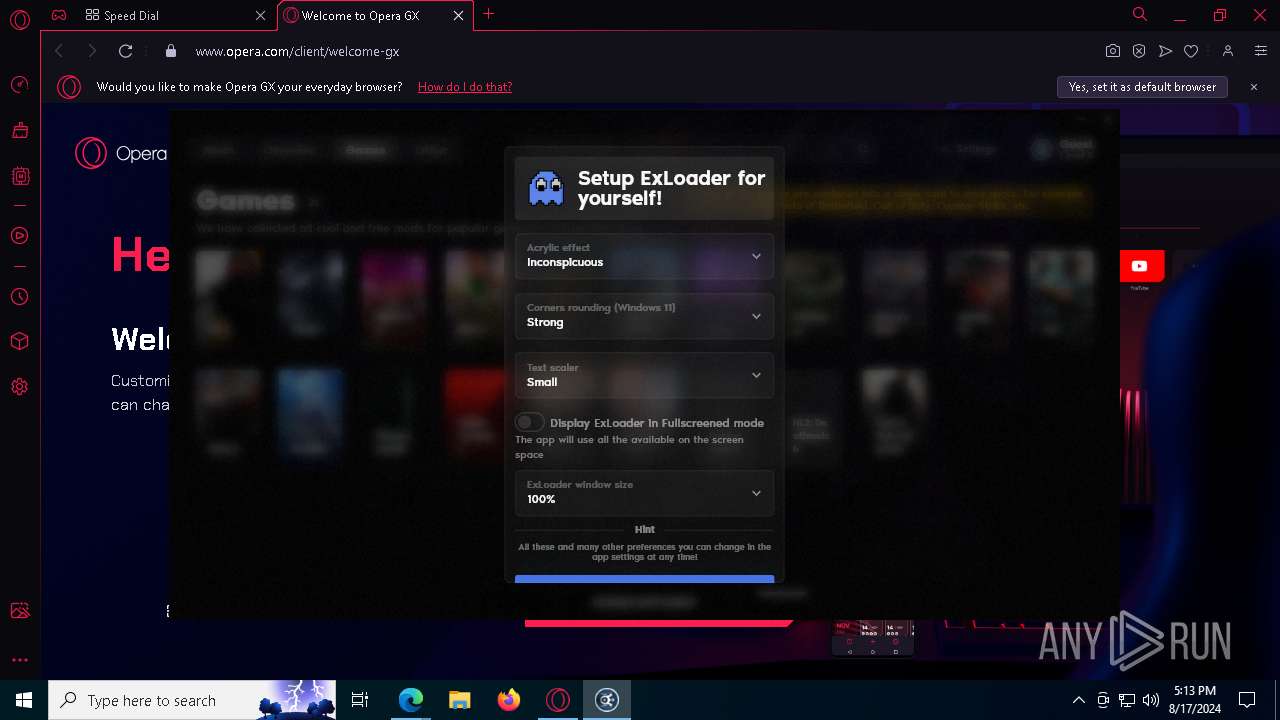Open the Player icon in sidebar
Image resolution: width=1280 pixels, height=720 pixels.
[19, 236]
